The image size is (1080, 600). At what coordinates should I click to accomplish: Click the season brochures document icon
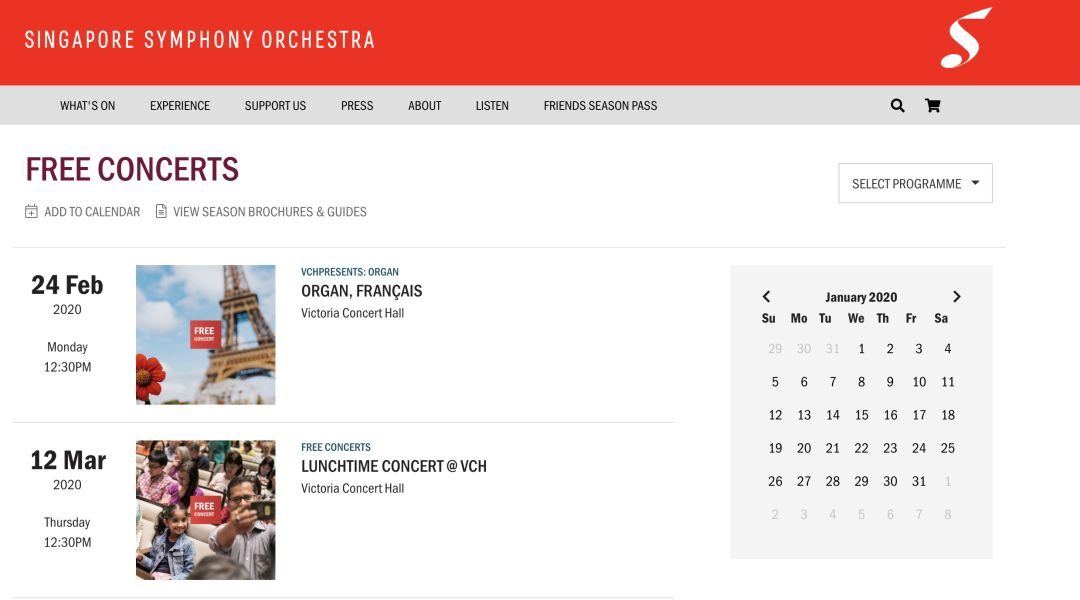(161, 212)
